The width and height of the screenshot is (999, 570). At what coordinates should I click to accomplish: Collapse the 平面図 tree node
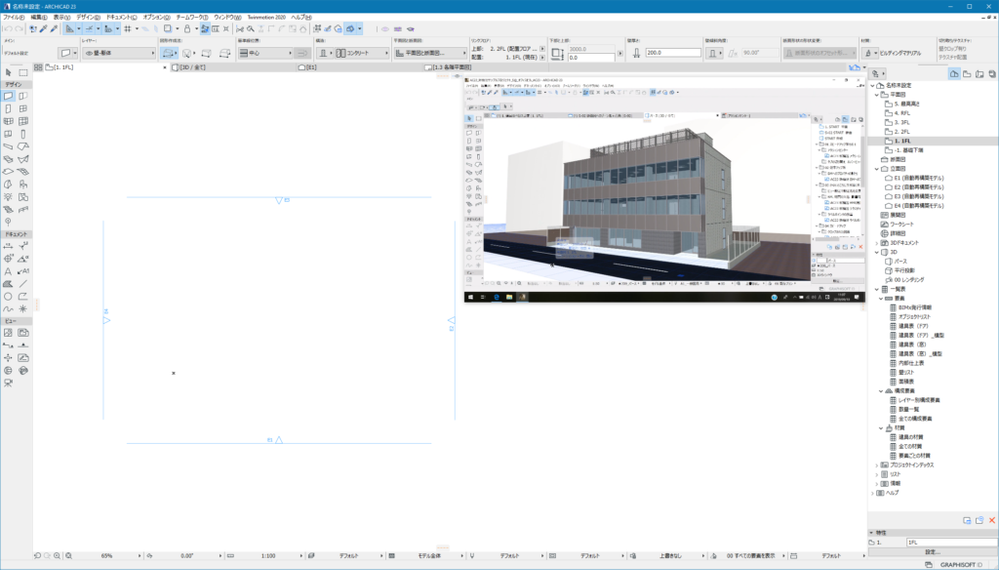pyautogui.click(x=877, y=94)
